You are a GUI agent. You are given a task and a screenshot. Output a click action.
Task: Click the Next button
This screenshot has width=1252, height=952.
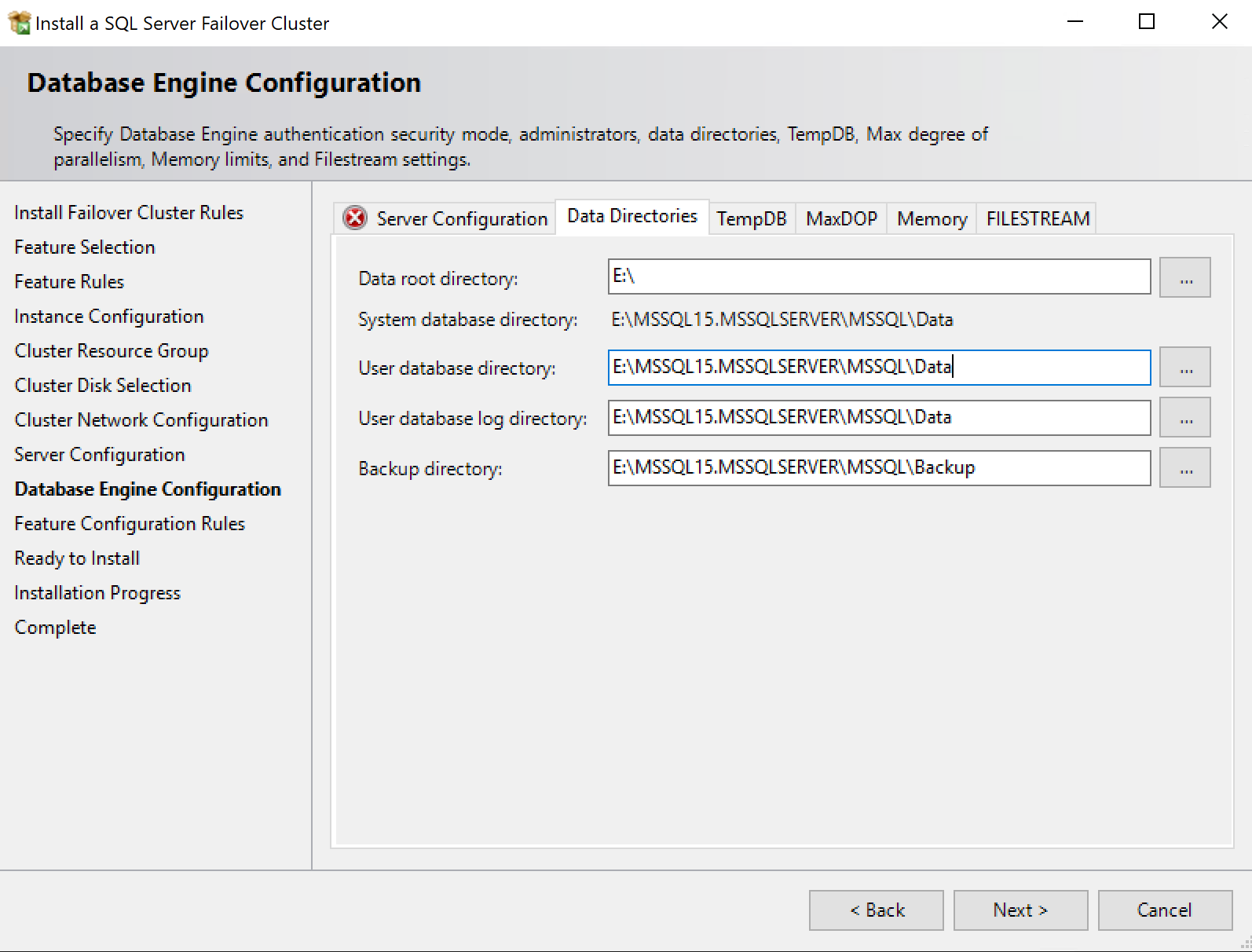(1020, 910)
